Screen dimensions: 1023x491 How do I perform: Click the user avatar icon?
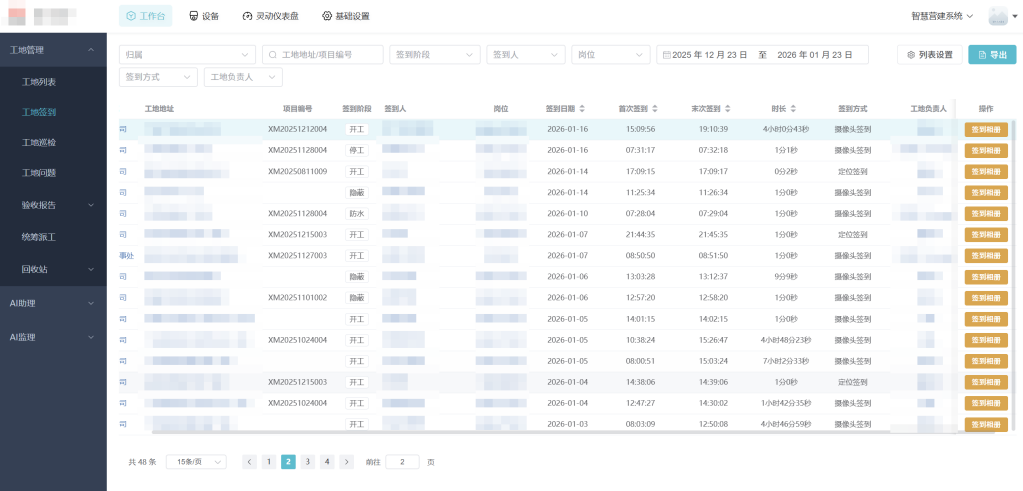coord(997,16)
